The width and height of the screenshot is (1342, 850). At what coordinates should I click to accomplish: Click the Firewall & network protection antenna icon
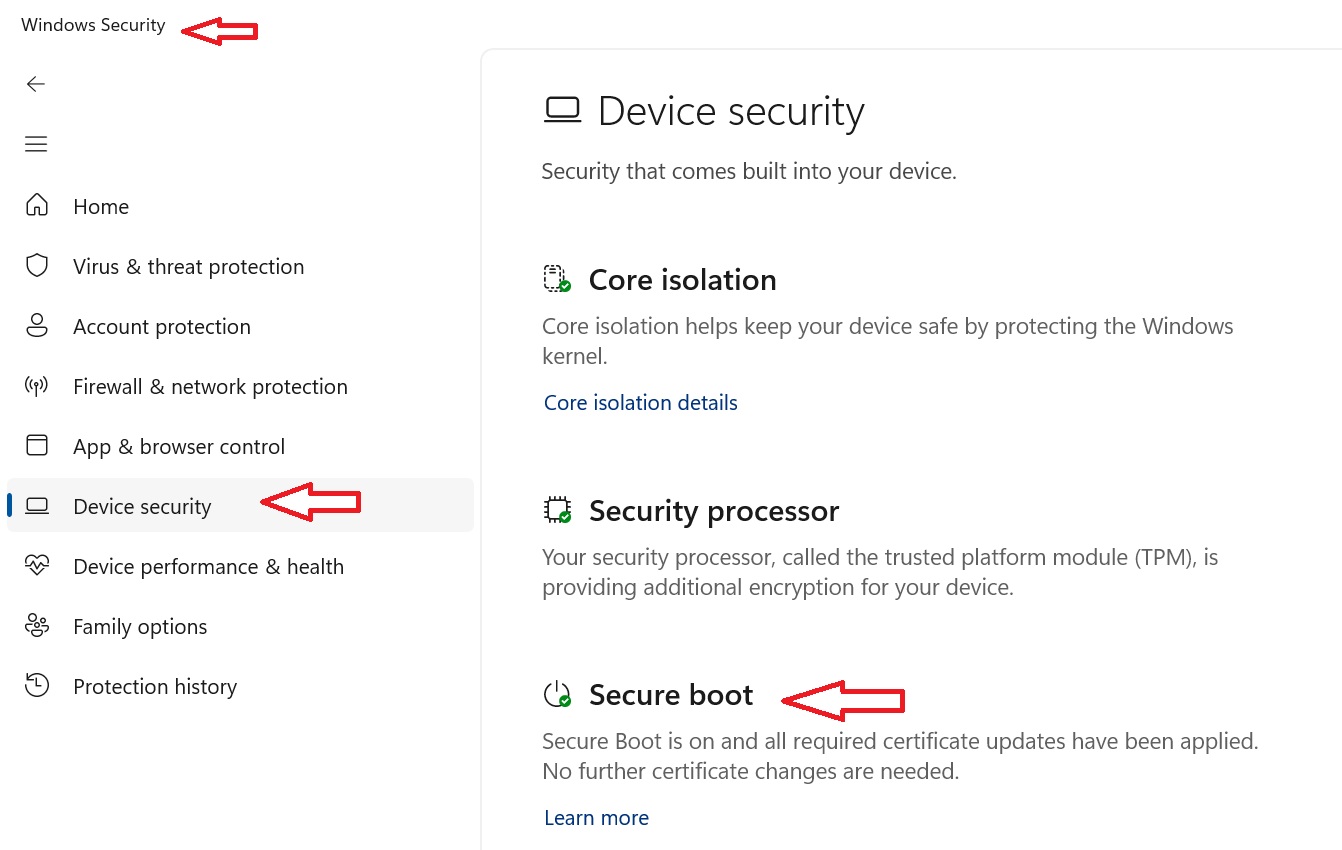(x=37, y=386)
